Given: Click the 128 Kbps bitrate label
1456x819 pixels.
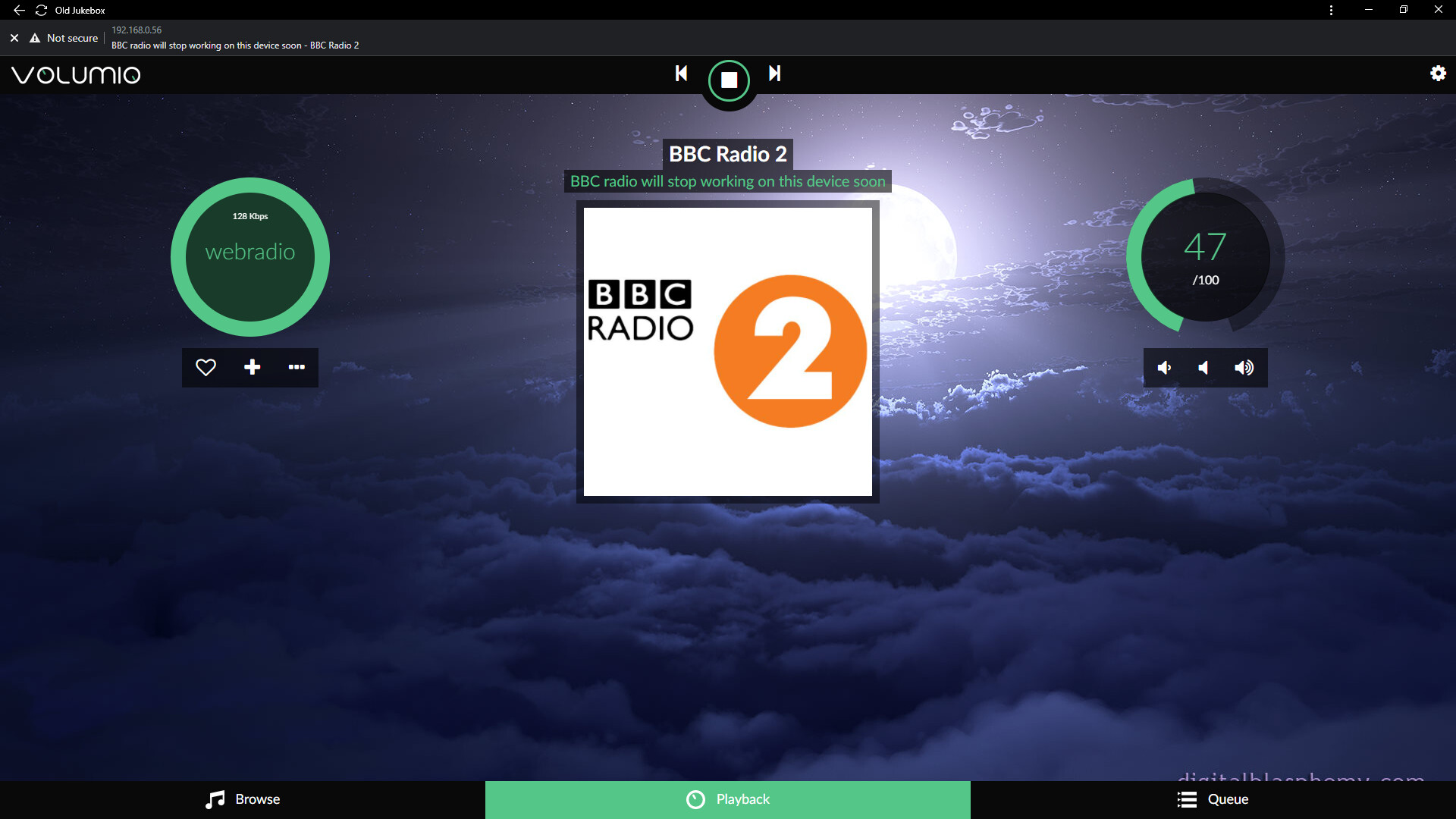Looking at the screenshot, I should click(x=250, y=216).
